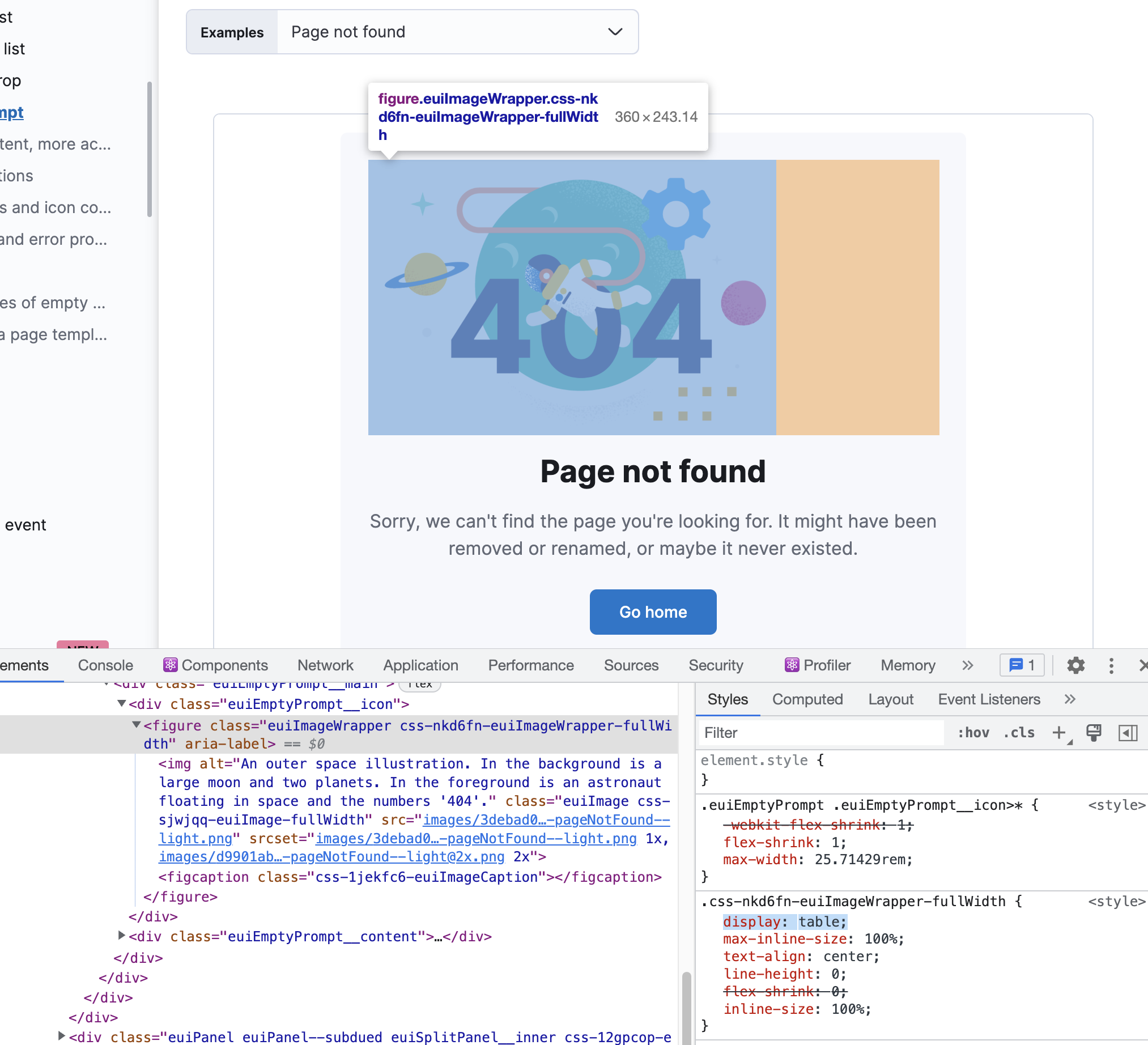Viewport: 1148px width, 1045px height.
Task: Switch to the Computed styles tab
Action: pos(807,699)
